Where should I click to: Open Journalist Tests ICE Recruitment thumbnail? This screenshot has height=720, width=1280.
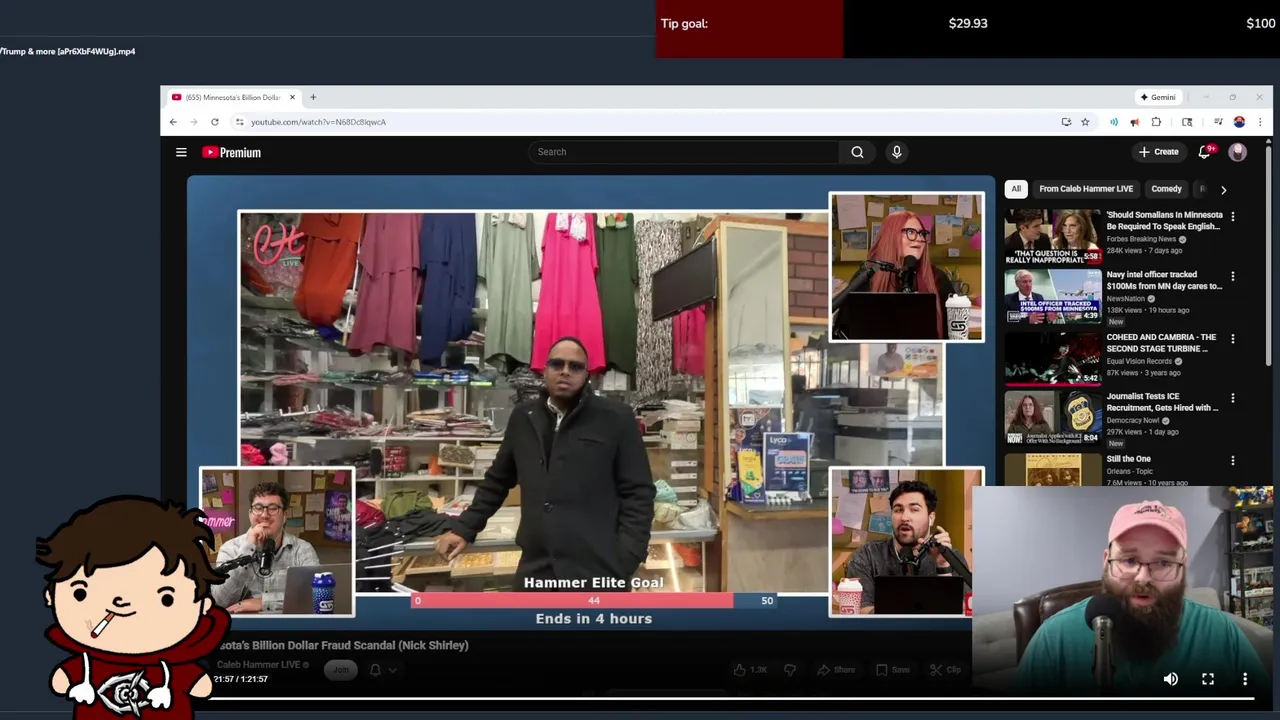pyautogui.click(x=1053, y=418)
